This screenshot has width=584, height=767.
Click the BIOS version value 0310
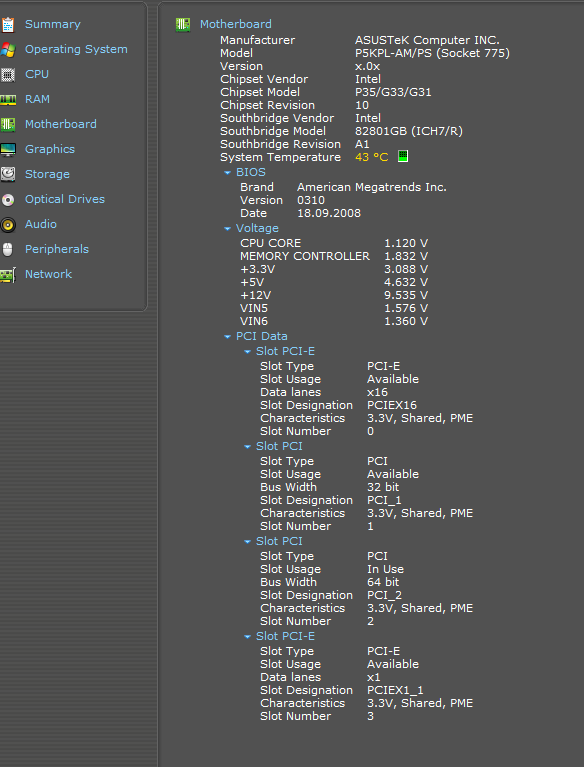click(311, 200)
